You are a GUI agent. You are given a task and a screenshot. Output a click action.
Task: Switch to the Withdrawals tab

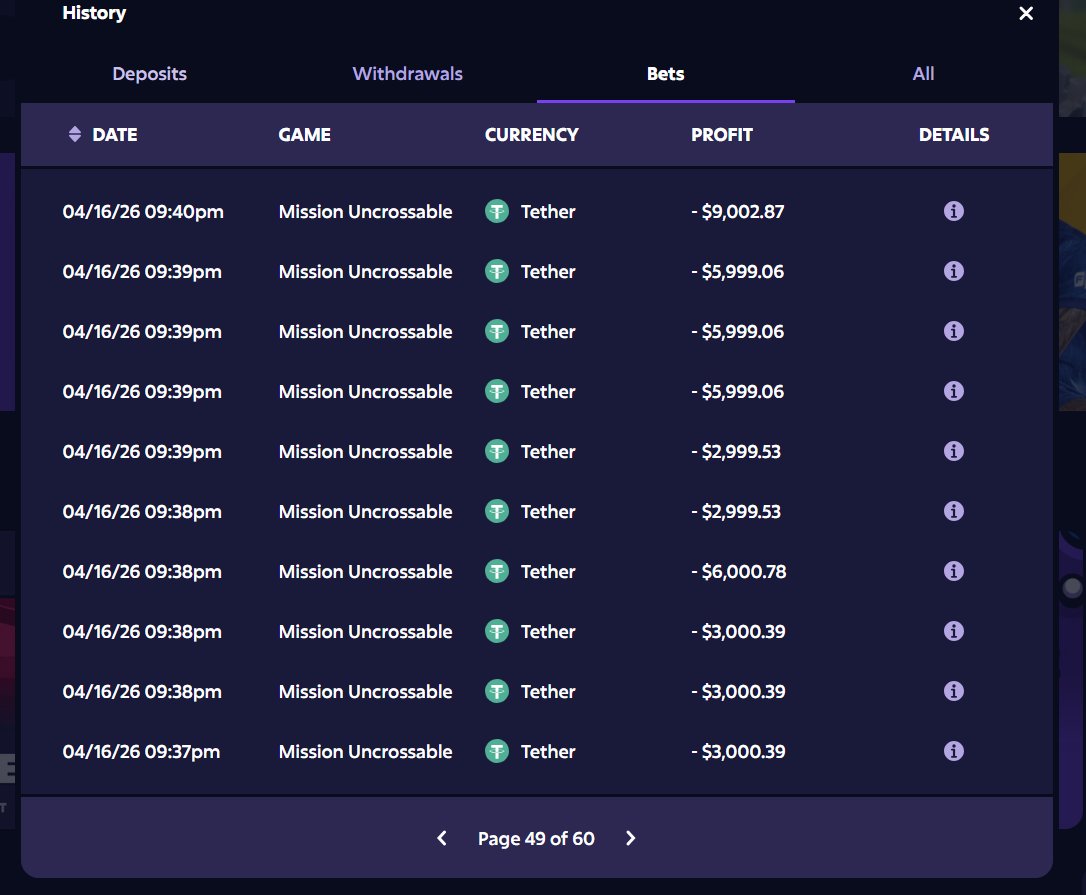407,73
